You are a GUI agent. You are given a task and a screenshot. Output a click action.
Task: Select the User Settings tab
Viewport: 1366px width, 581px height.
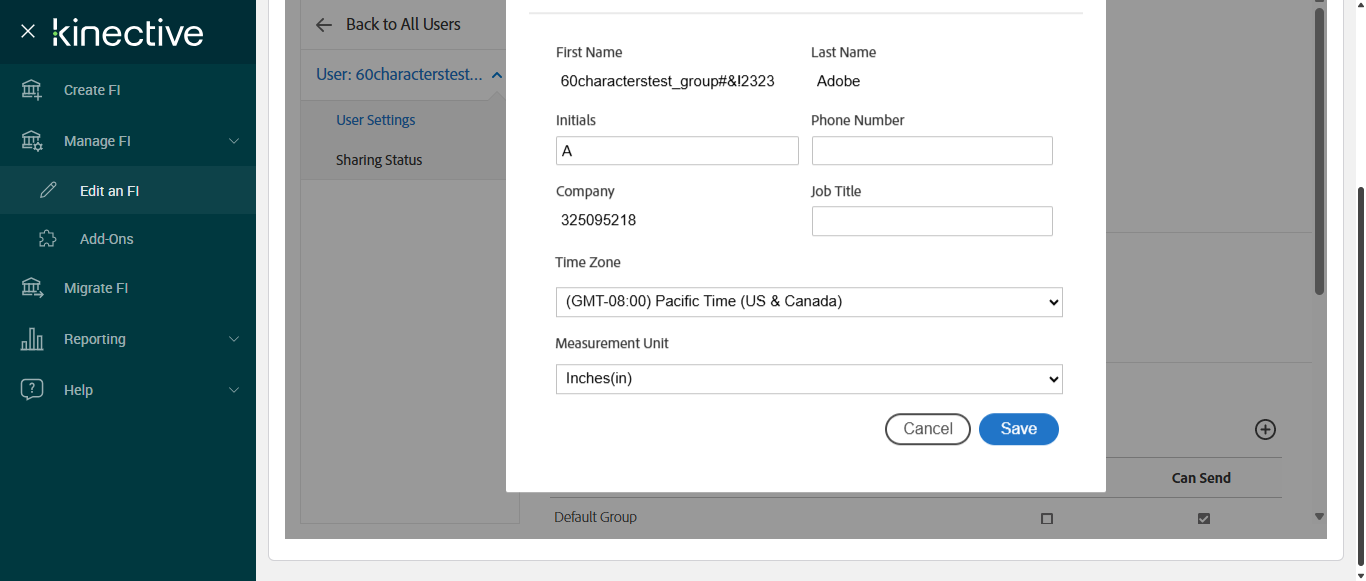(x=376, y=120)
